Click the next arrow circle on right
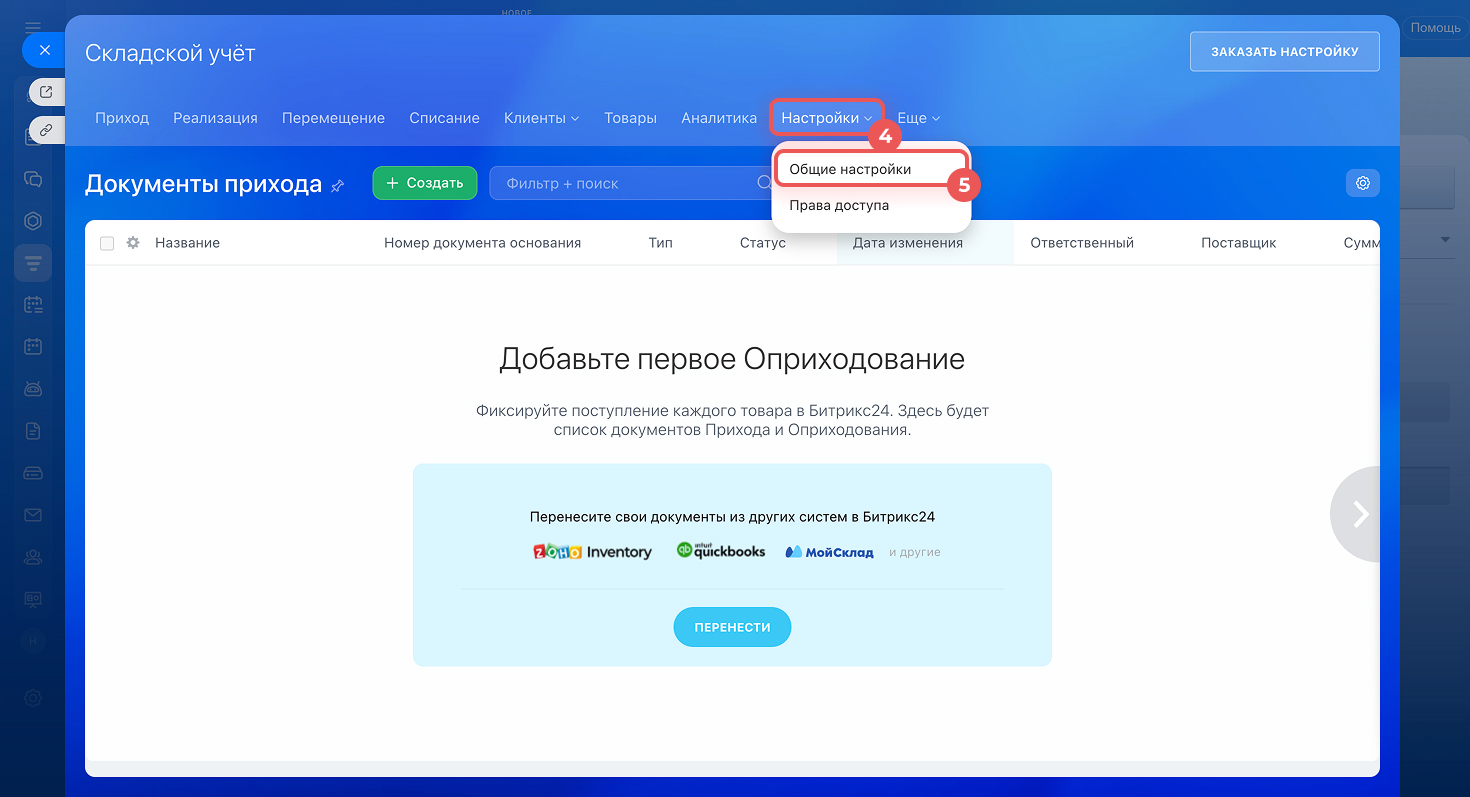 [x=1358, y=513]
